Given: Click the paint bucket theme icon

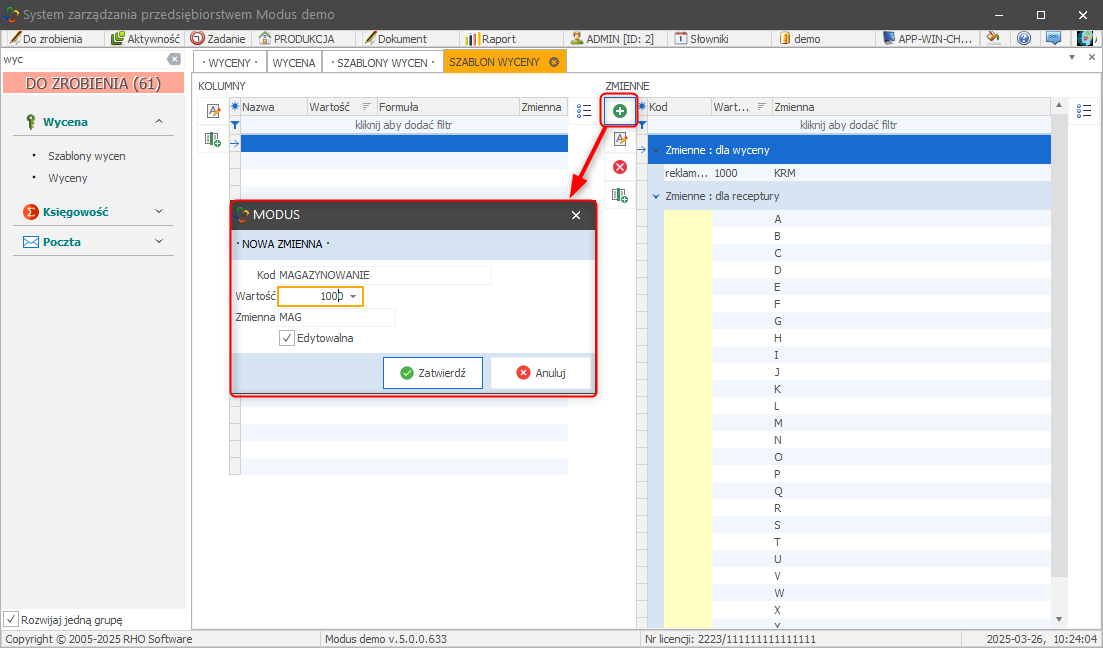Looking at the screenshot, I should [x=993, y=39].
